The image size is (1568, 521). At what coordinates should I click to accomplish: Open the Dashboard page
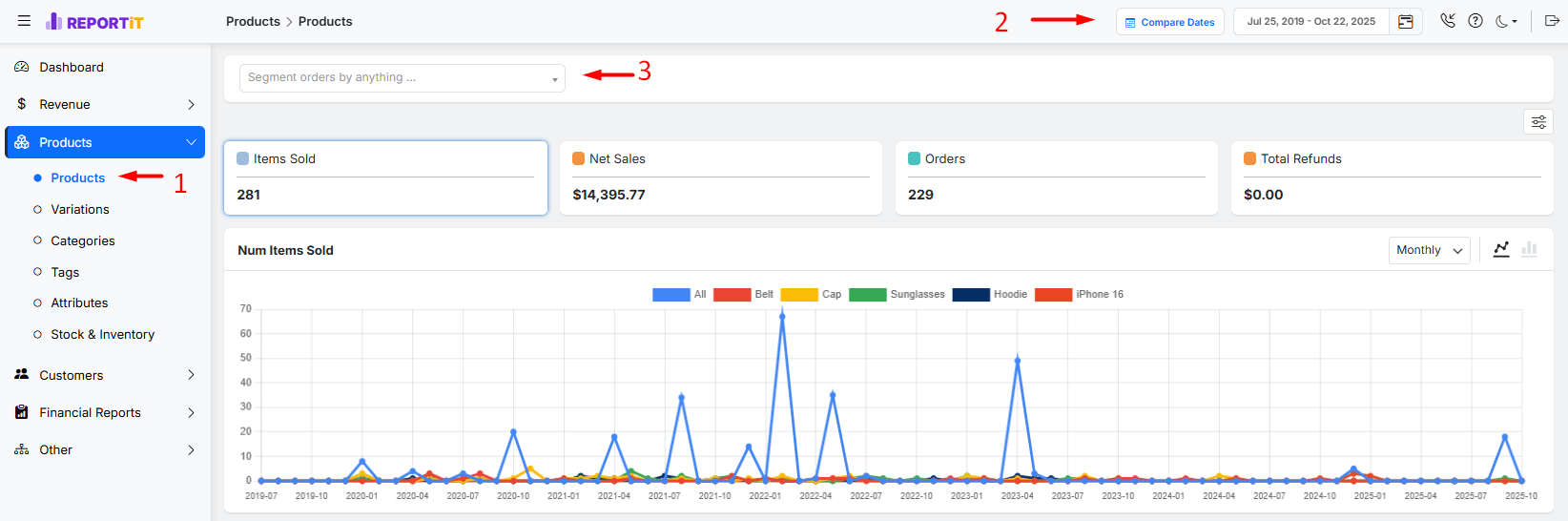tap(72, 67)
